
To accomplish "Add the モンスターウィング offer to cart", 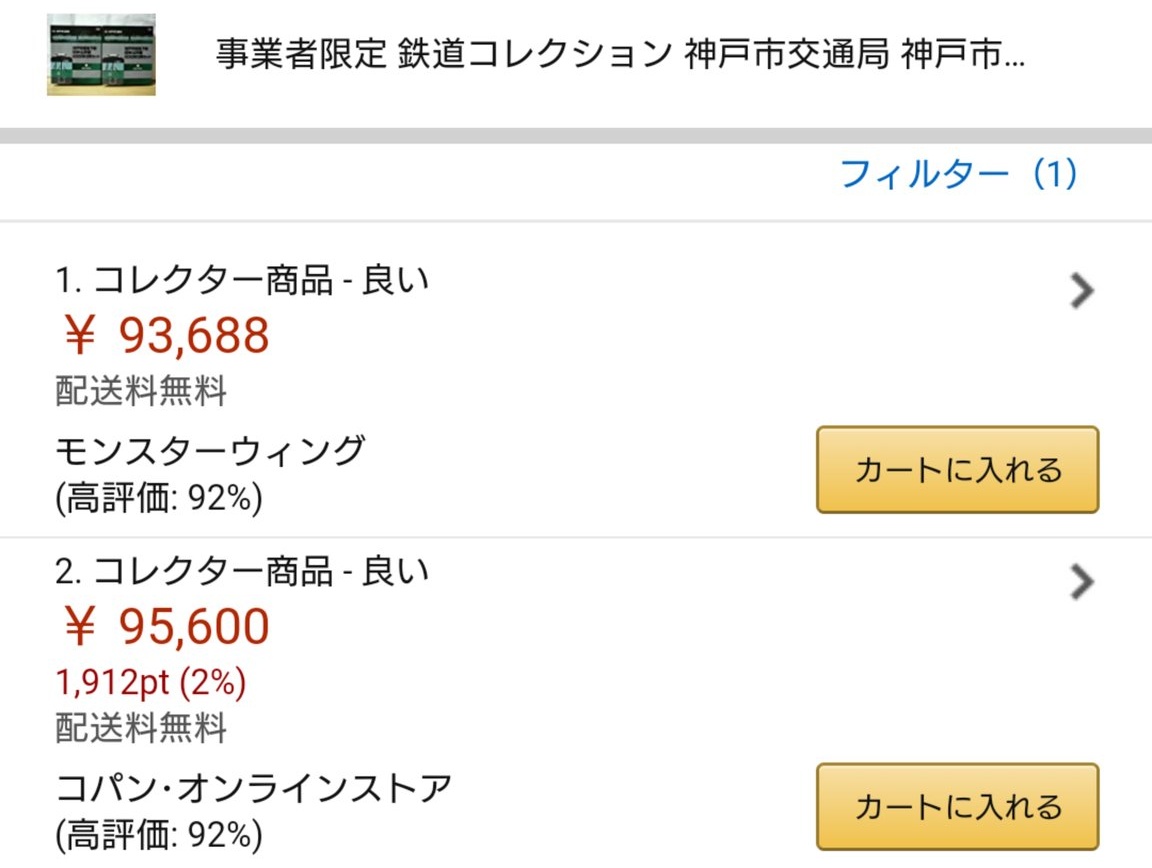I will 957,470.
